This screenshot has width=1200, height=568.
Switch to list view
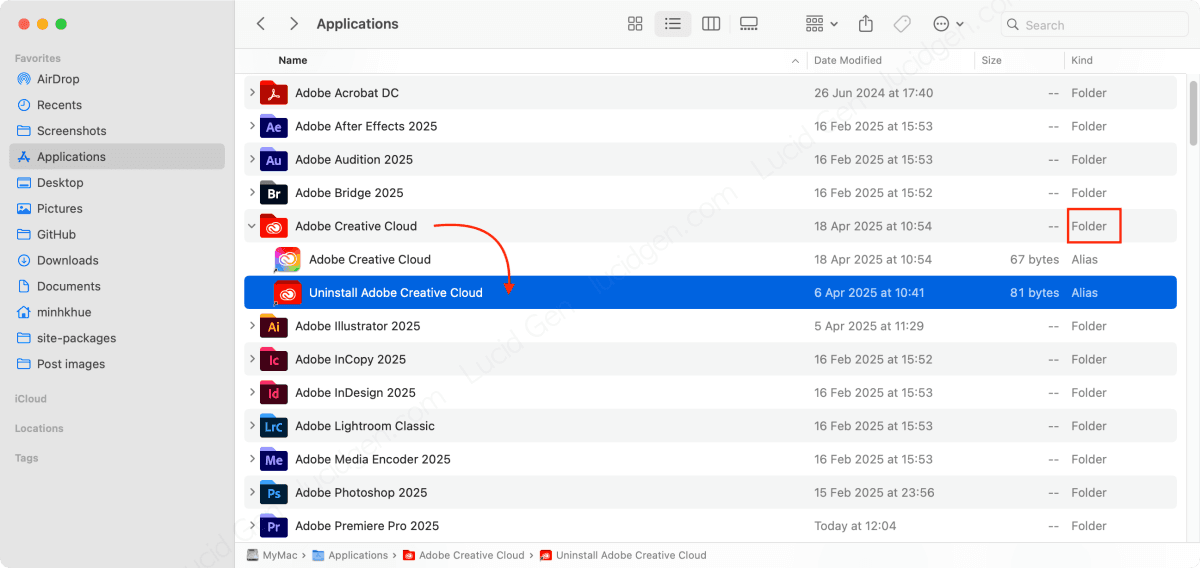click(x=673, y=24)
